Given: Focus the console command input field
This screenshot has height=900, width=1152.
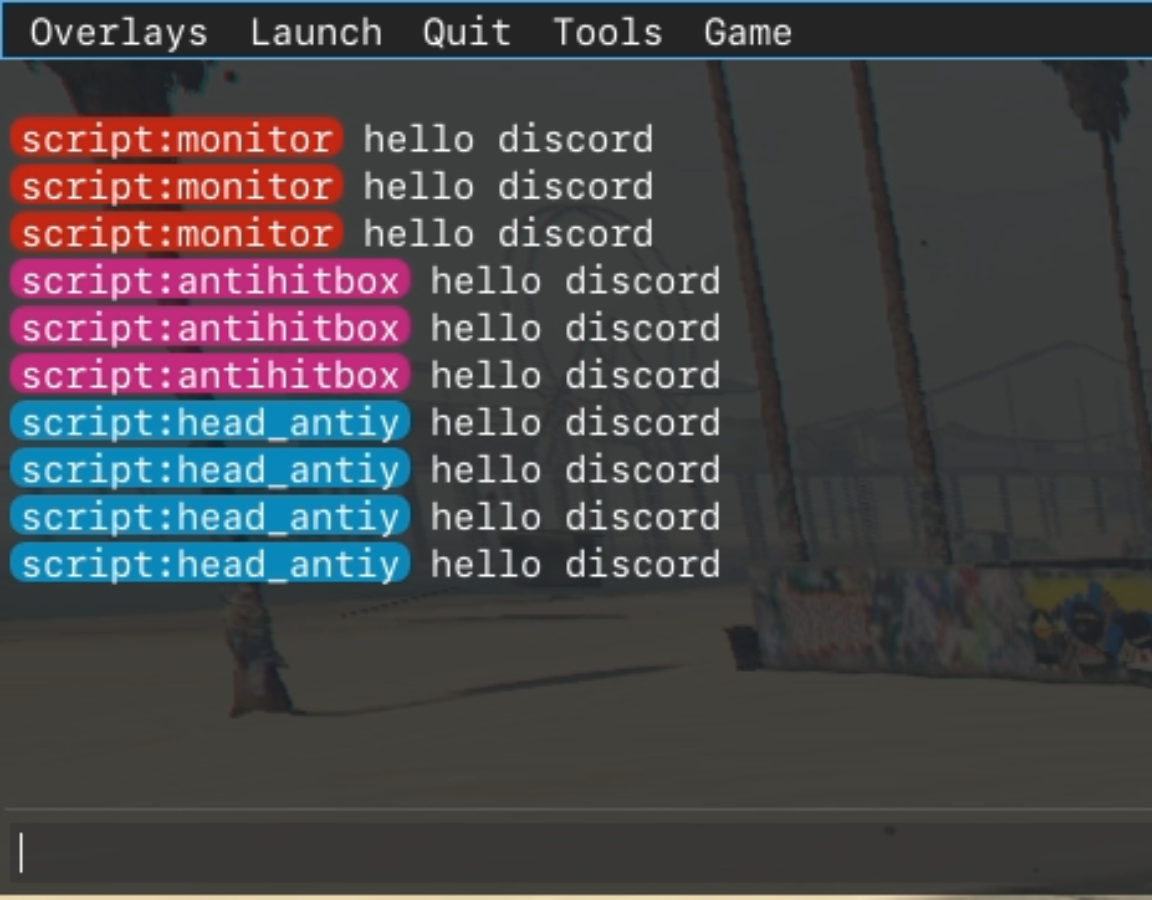Looking at the screenshot, I should click(578, 852).
